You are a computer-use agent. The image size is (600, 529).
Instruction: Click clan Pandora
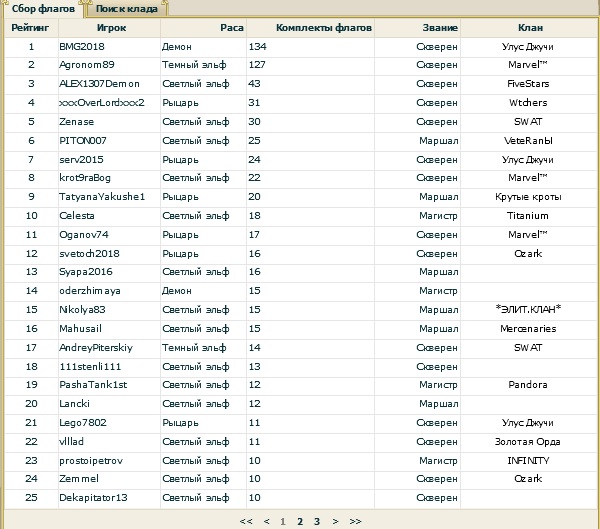click(528, 385)
